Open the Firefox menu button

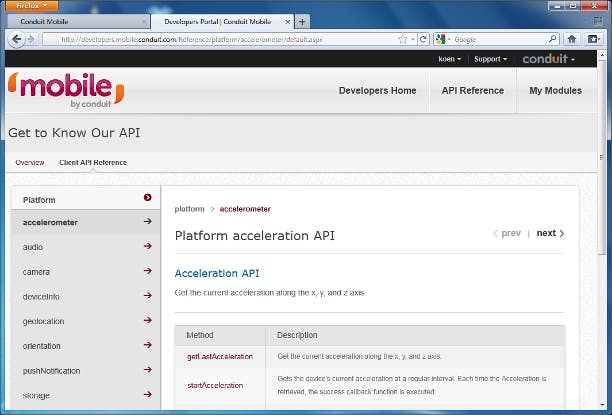click(x=32, y=5)
